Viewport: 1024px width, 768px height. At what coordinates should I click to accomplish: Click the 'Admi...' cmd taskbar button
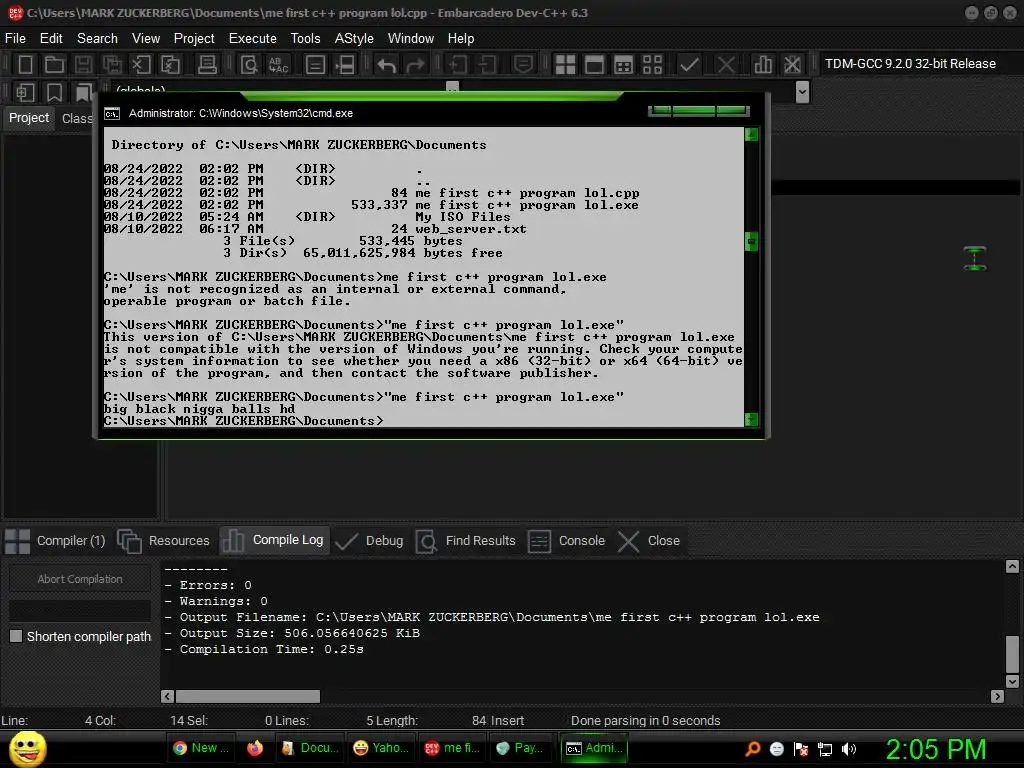pos(594,748)
